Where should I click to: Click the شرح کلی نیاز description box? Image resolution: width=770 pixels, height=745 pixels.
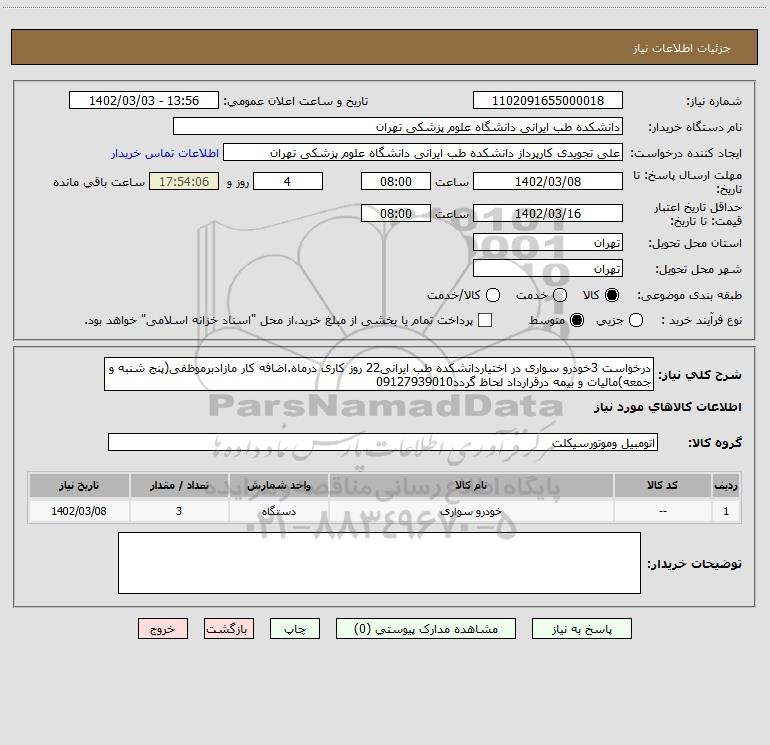(x=379, y=375)
